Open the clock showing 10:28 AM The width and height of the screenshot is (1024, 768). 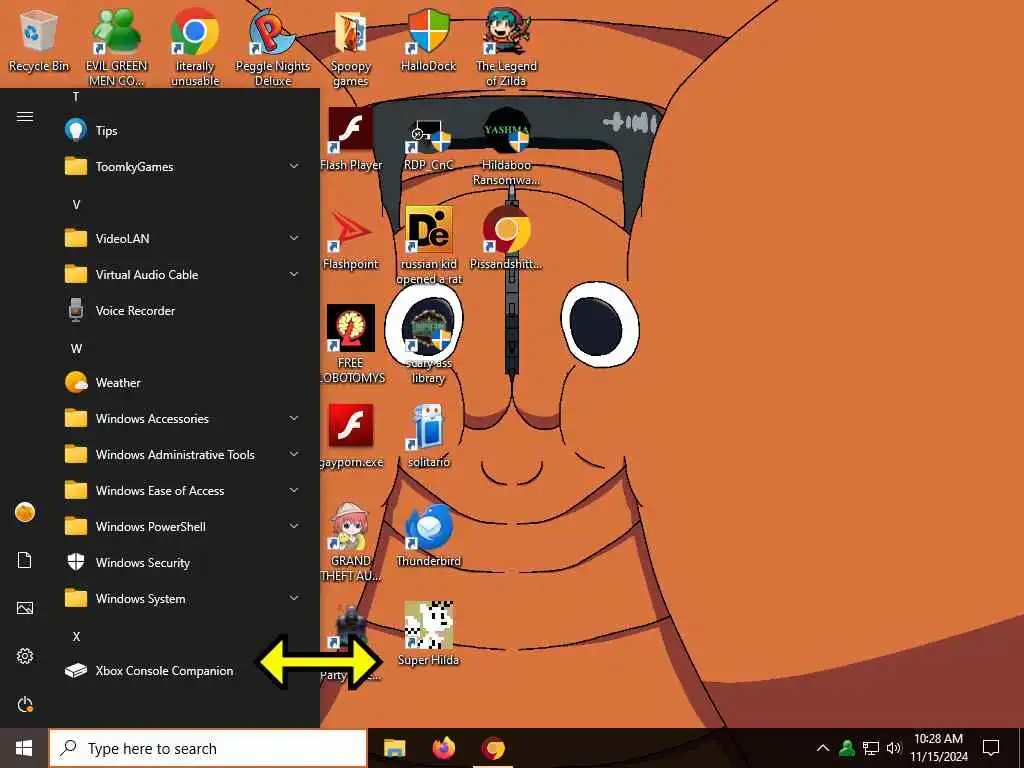pos(939,748)
